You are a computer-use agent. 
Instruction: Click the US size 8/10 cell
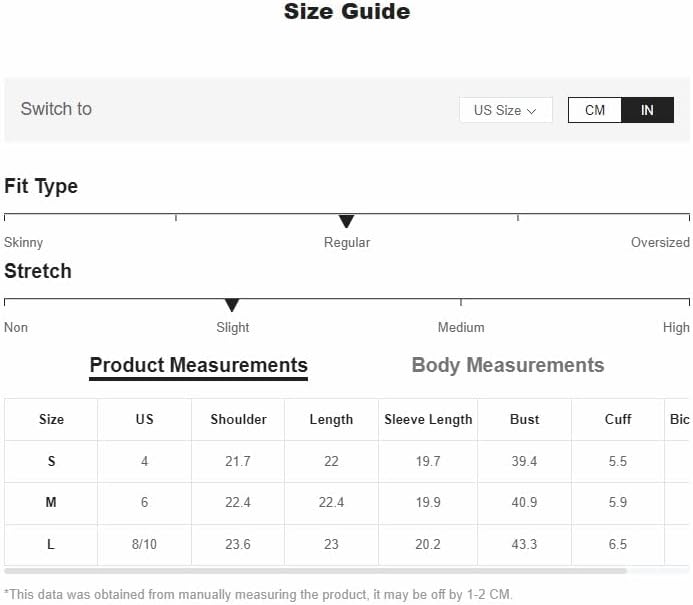coord(144,544)
